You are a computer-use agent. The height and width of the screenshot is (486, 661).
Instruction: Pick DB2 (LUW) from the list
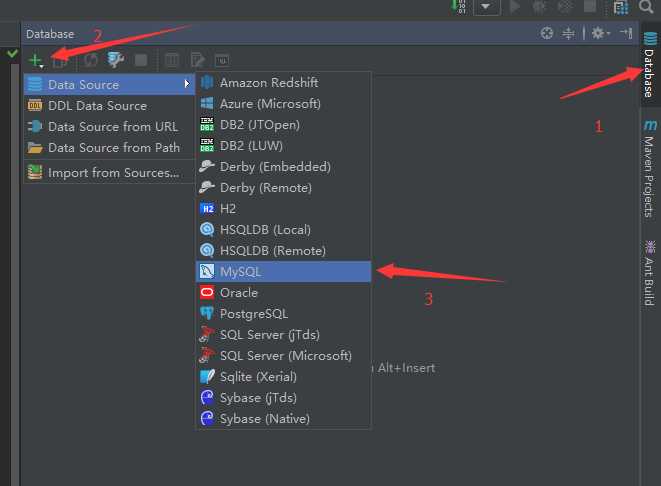coord(284,146)
